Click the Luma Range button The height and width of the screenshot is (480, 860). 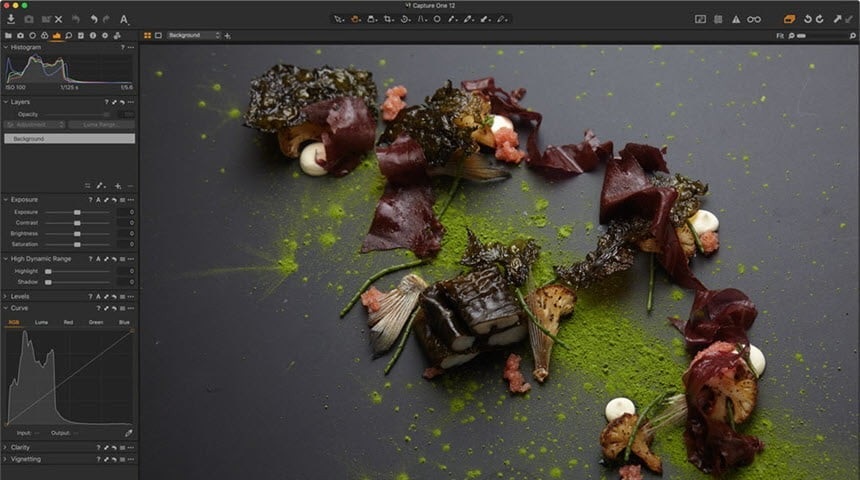click(100, 125)
